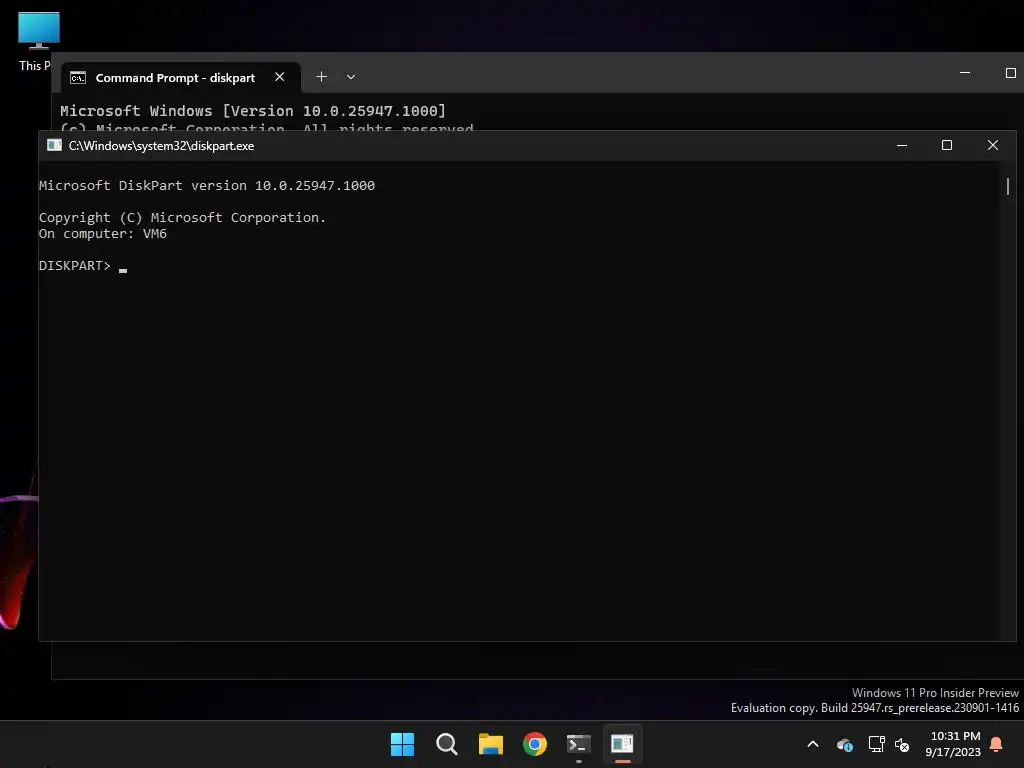Viewport: 1024px width, 768px height.
Task: Switch to Terminal taskbar icon
Action: coord(579,744)
